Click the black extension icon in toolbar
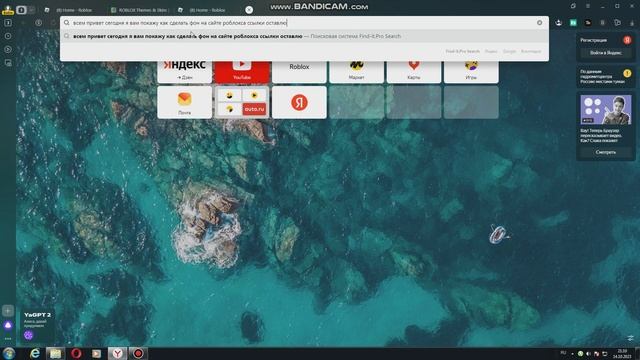Image resolution: width=640 pixels, height=360 pixels. [588, 23]
